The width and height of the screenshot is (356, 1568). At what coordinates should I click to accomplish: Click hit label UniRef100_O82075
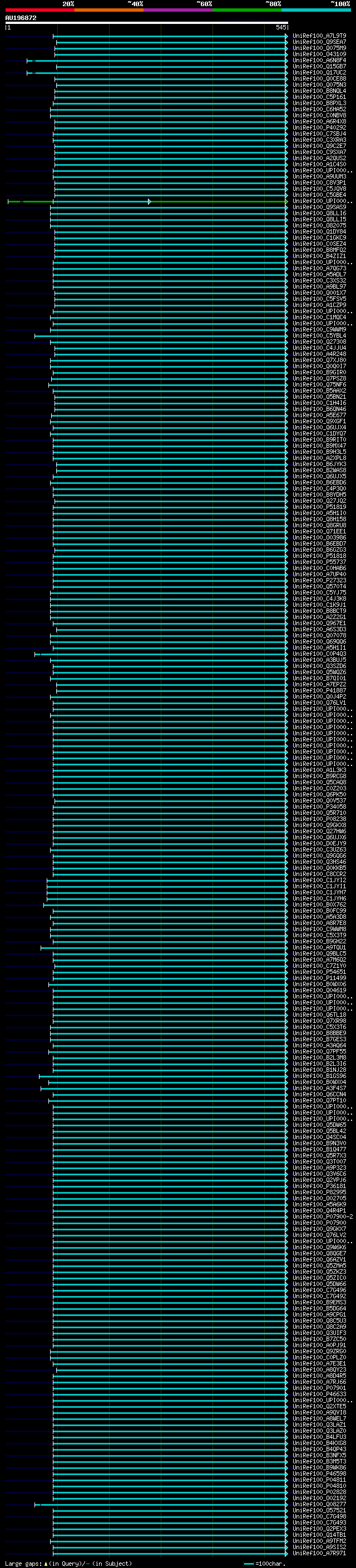319,226
